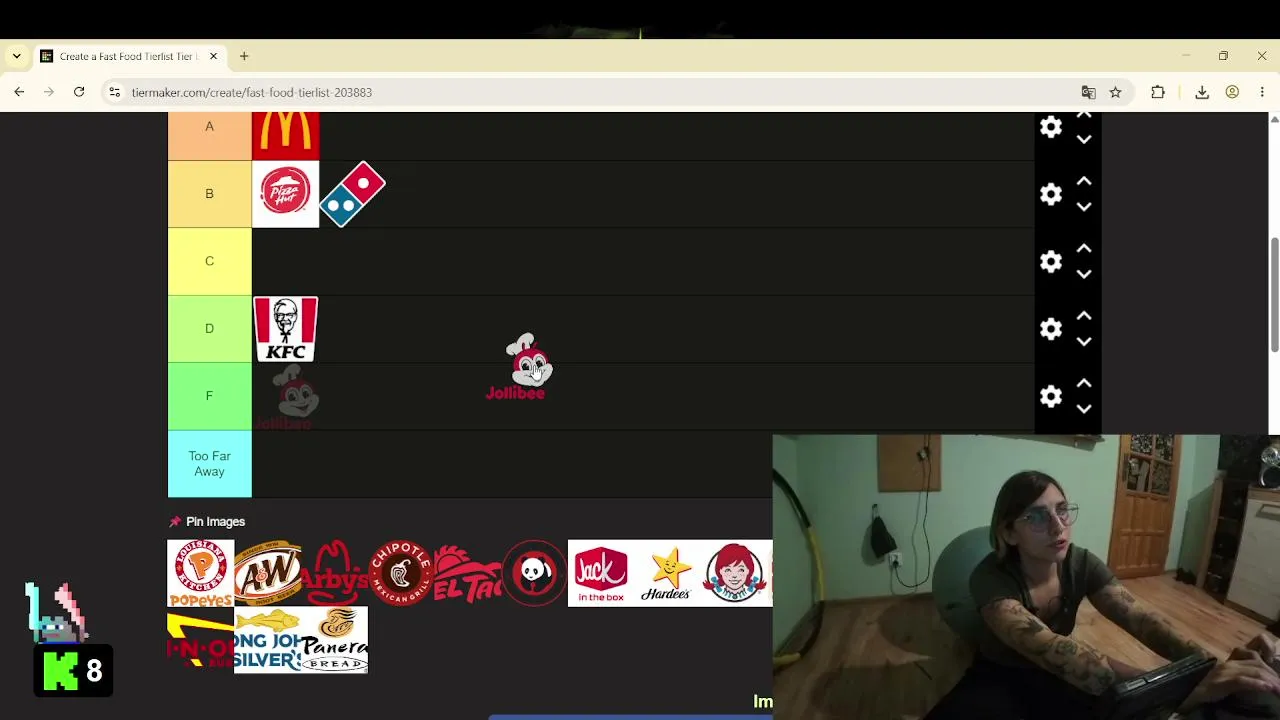Pick the Arby's logo from the image pool
The image size is (1280, 720).
pyautogui.click(x=335, y=573)
